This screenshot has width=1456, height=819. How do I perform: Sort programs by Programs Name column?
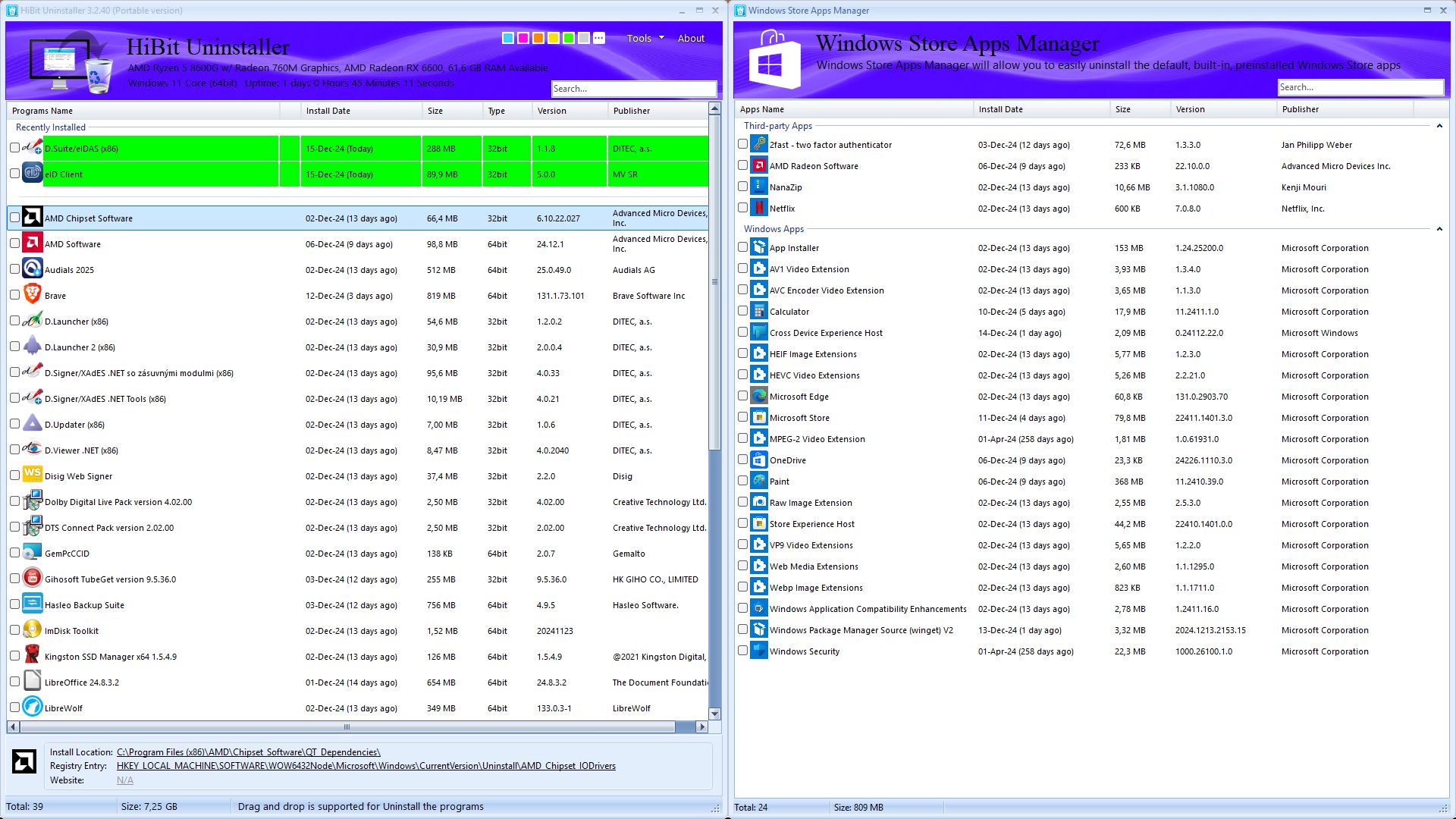pos(143,111)
